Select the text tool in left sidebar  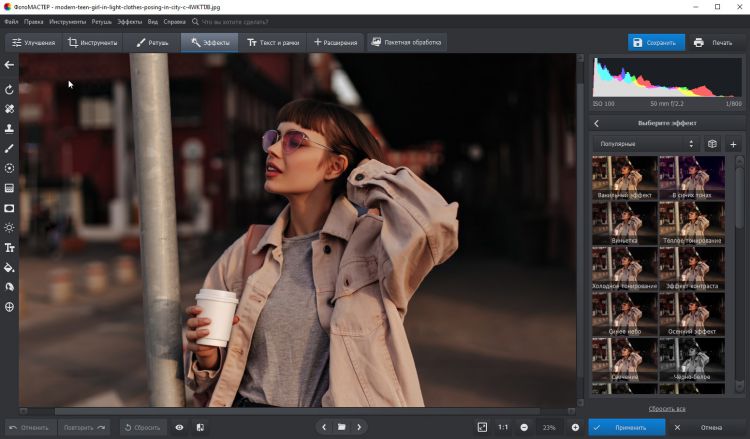tap(9, 247)
